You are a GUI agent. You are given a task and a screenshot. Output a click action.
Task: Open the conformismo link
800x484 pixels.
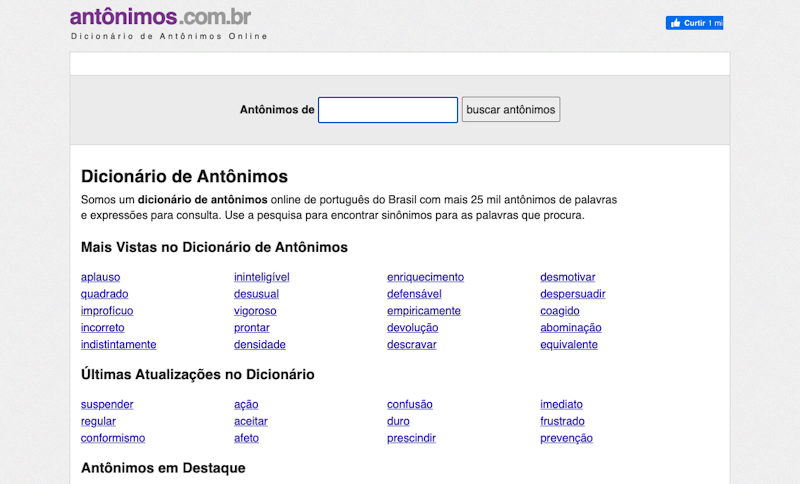(x=113, y=438)
